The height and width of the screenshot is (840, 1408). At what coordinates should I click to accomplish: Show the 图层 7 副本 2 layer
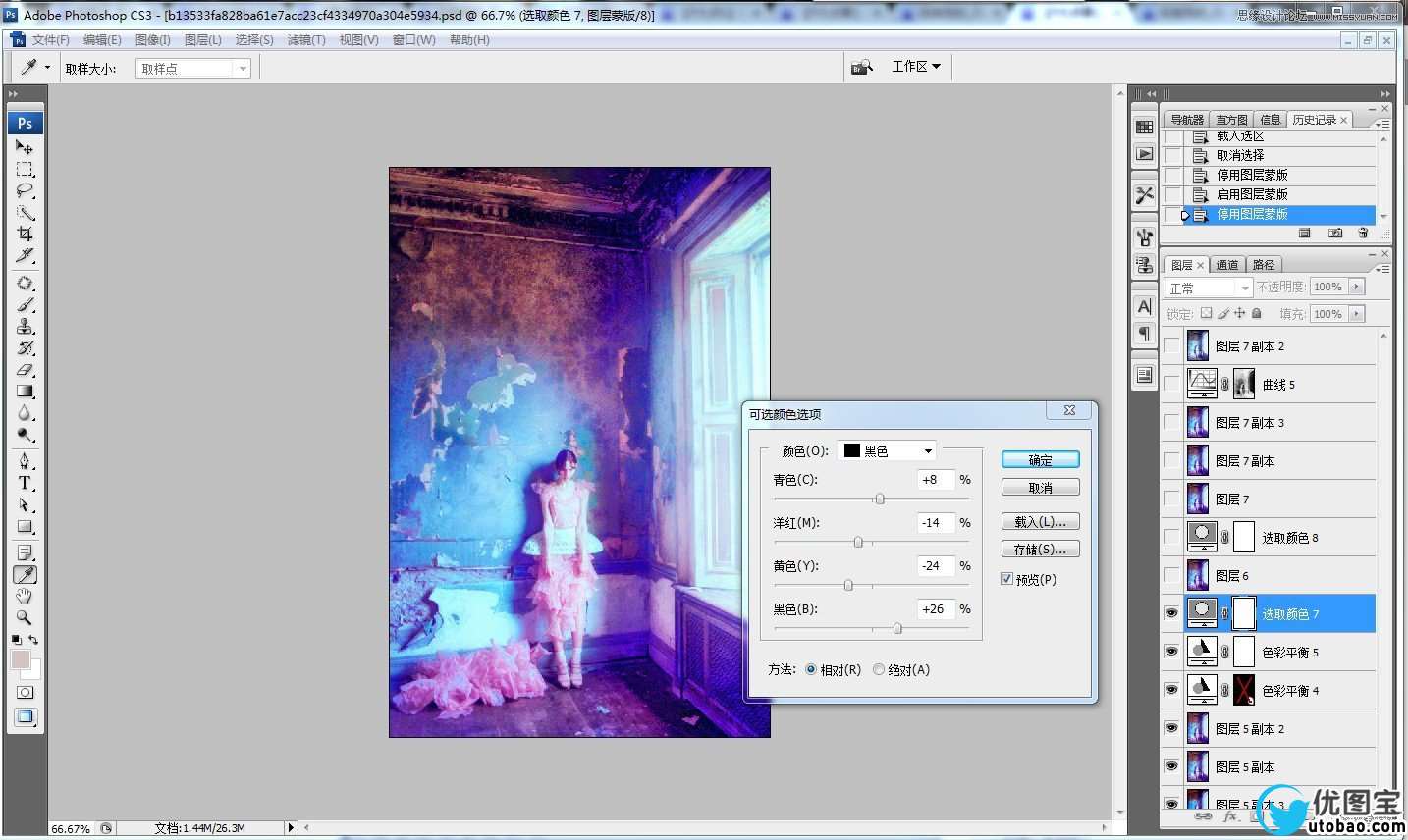1171,345
